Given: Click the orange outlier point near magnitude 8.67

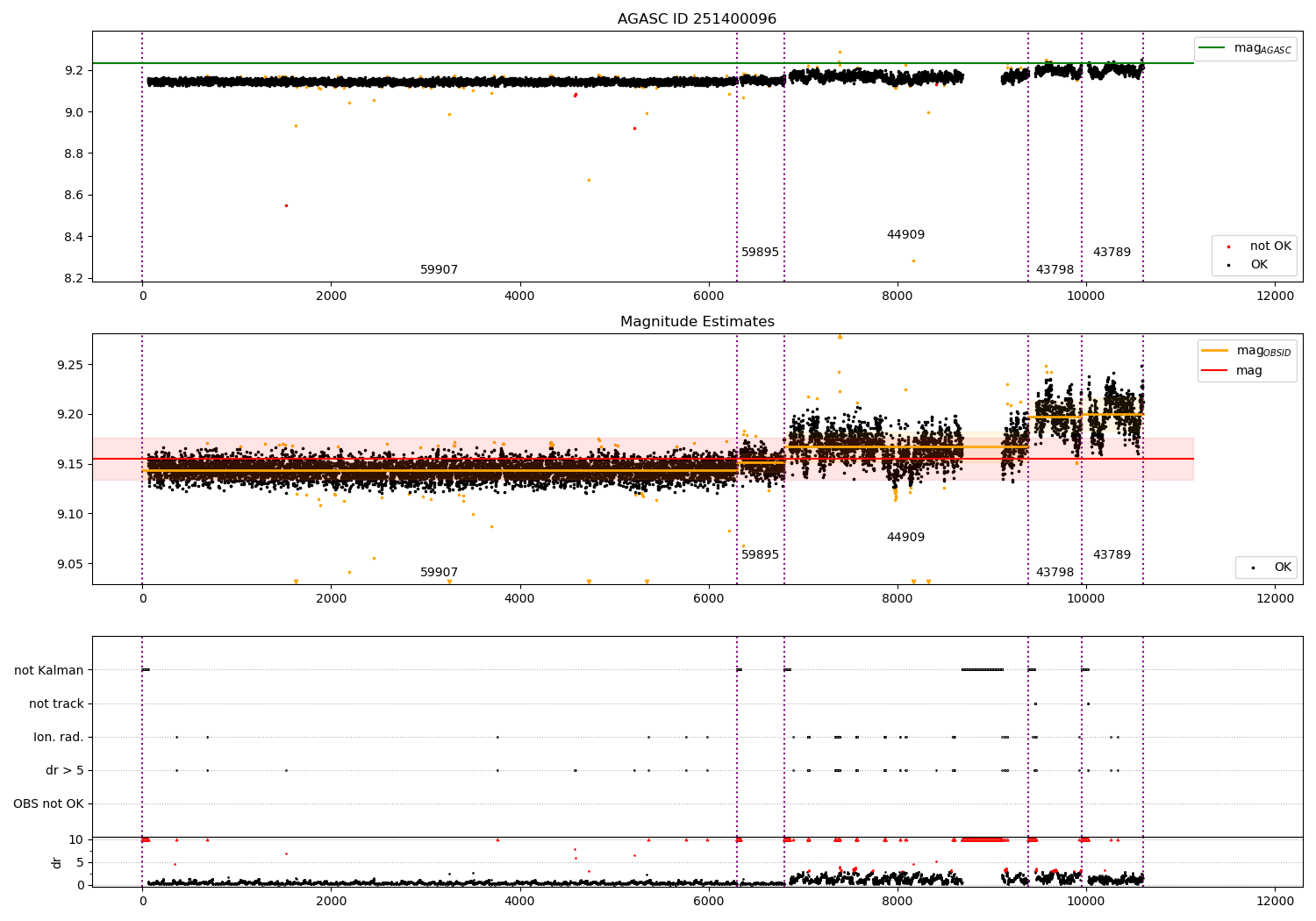Looking at the screenshot, I should pyautogui.click(x=589, y=181).
